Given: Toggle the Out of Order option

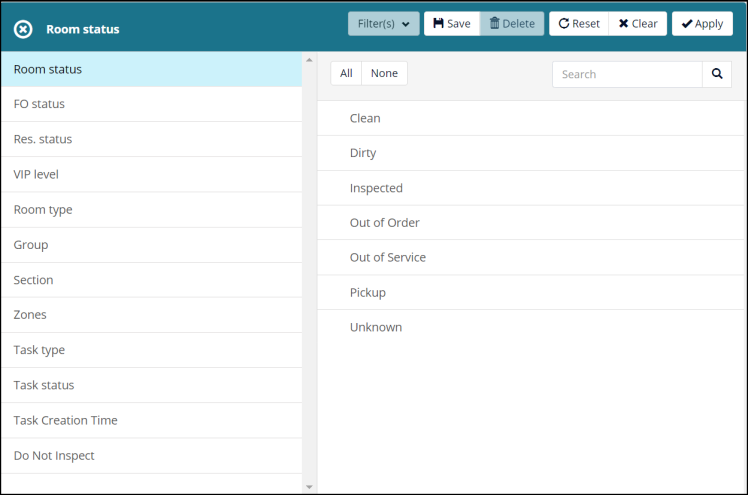Looking at the screenshot, I should point(531,223).
